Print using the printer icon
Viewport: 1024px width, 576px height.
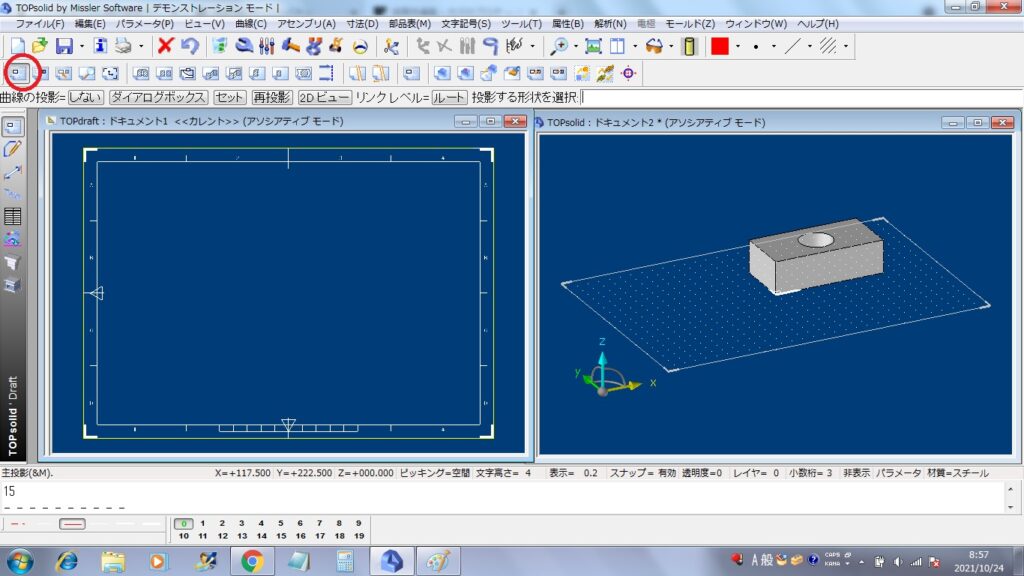[x=123, y=46]
